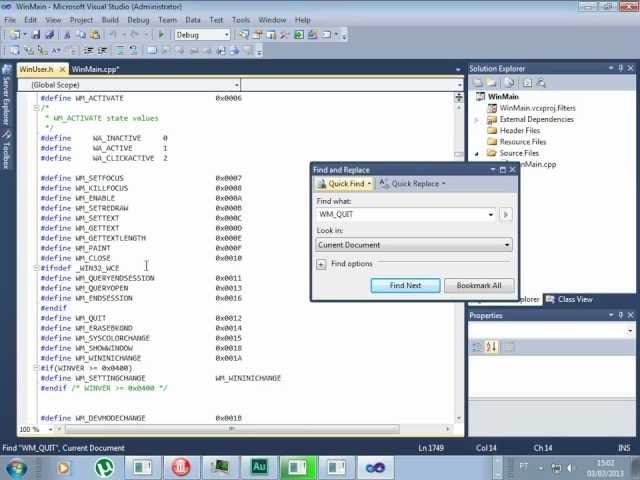Image resolution: width=640 pixels, height=480 pixels.
Task: Open Visual Studio icon on the taskbar
Action: coord(375,468)
